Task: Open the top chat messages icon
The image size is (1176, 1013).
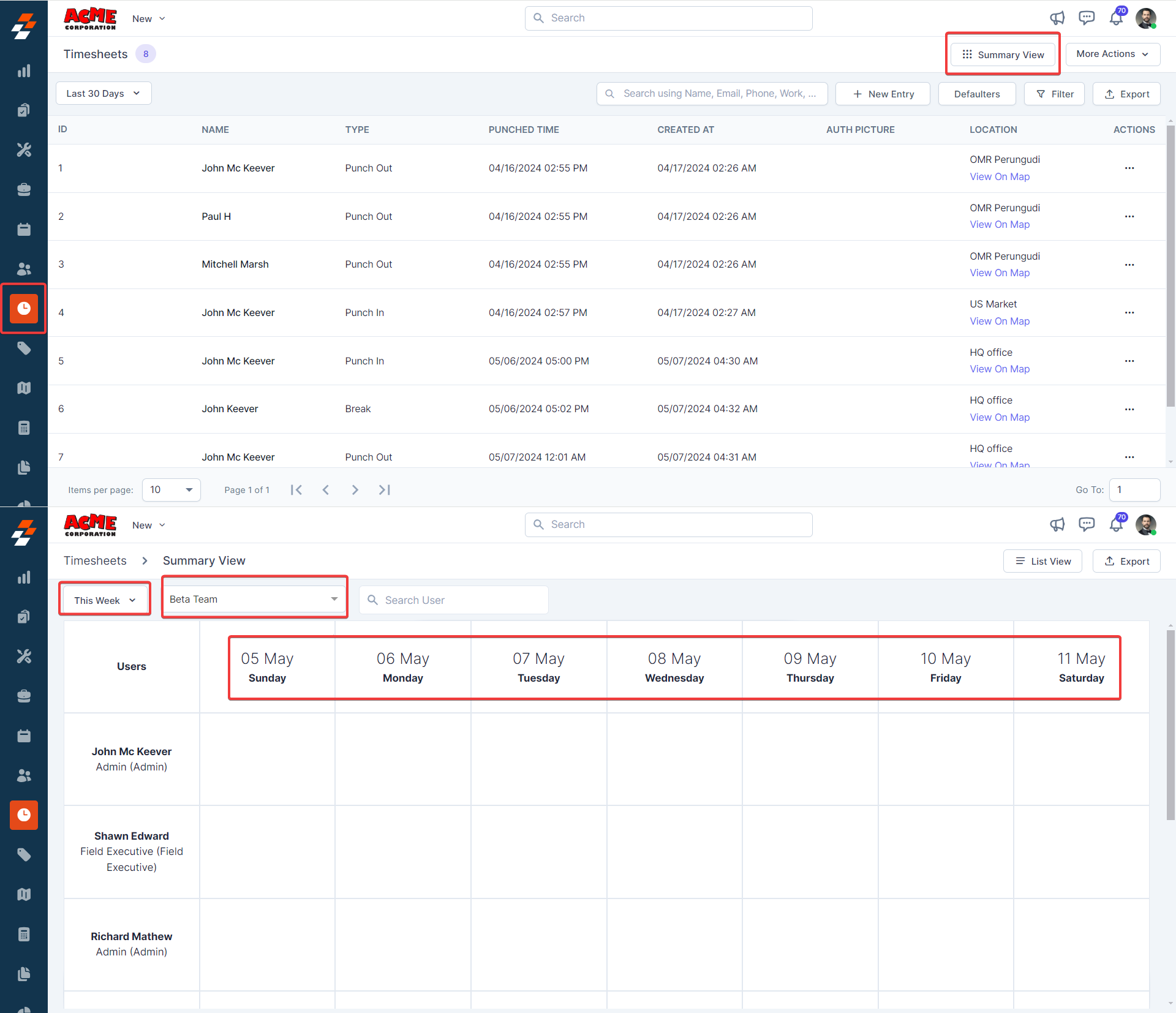Action: click(1087, 18)
